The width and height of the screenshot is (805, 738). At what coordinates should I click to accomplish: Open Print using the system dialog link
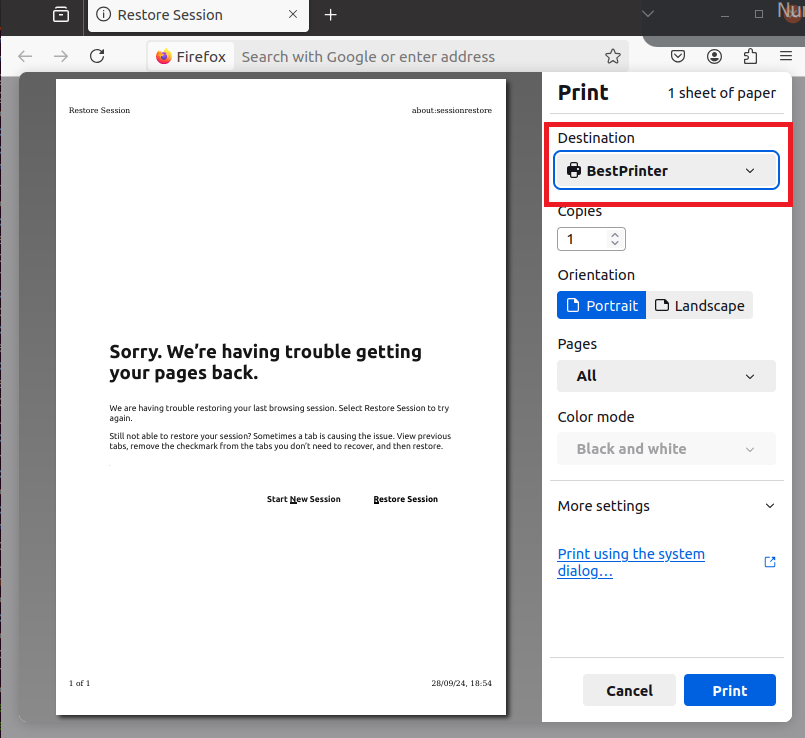(631, 562)
